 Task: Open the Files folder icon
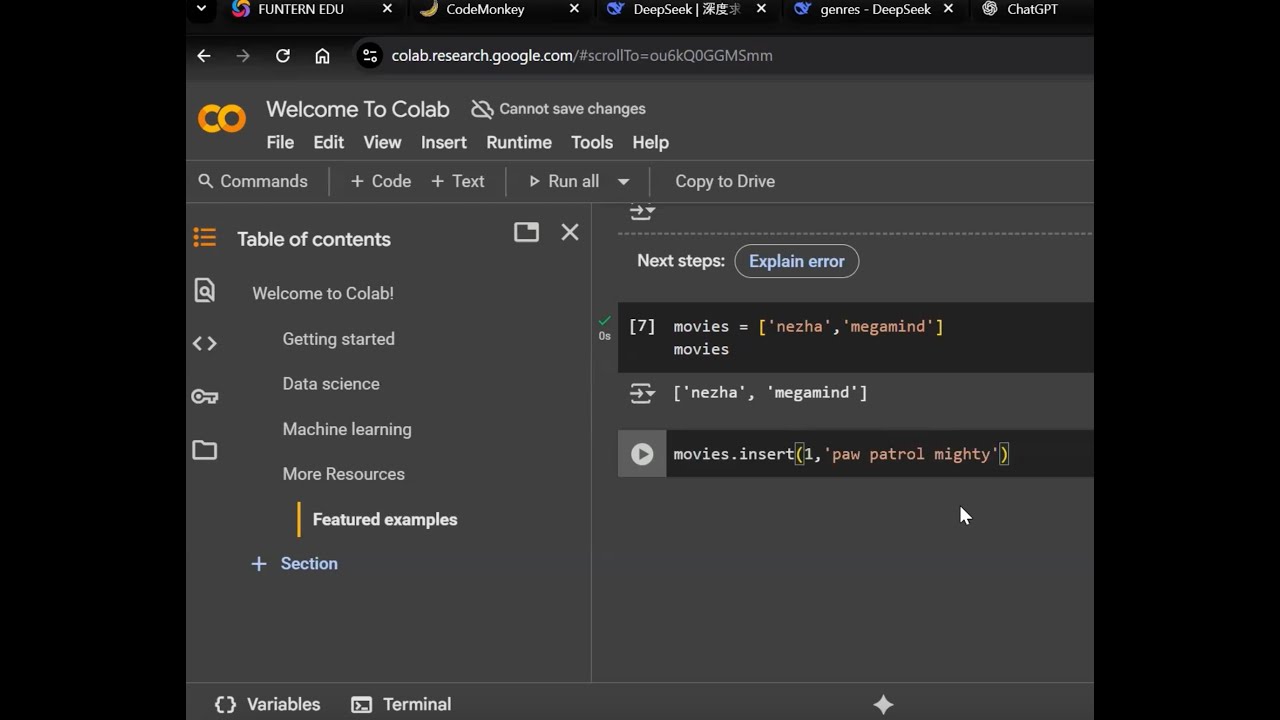pyautogui.click(x=205, y=450)
